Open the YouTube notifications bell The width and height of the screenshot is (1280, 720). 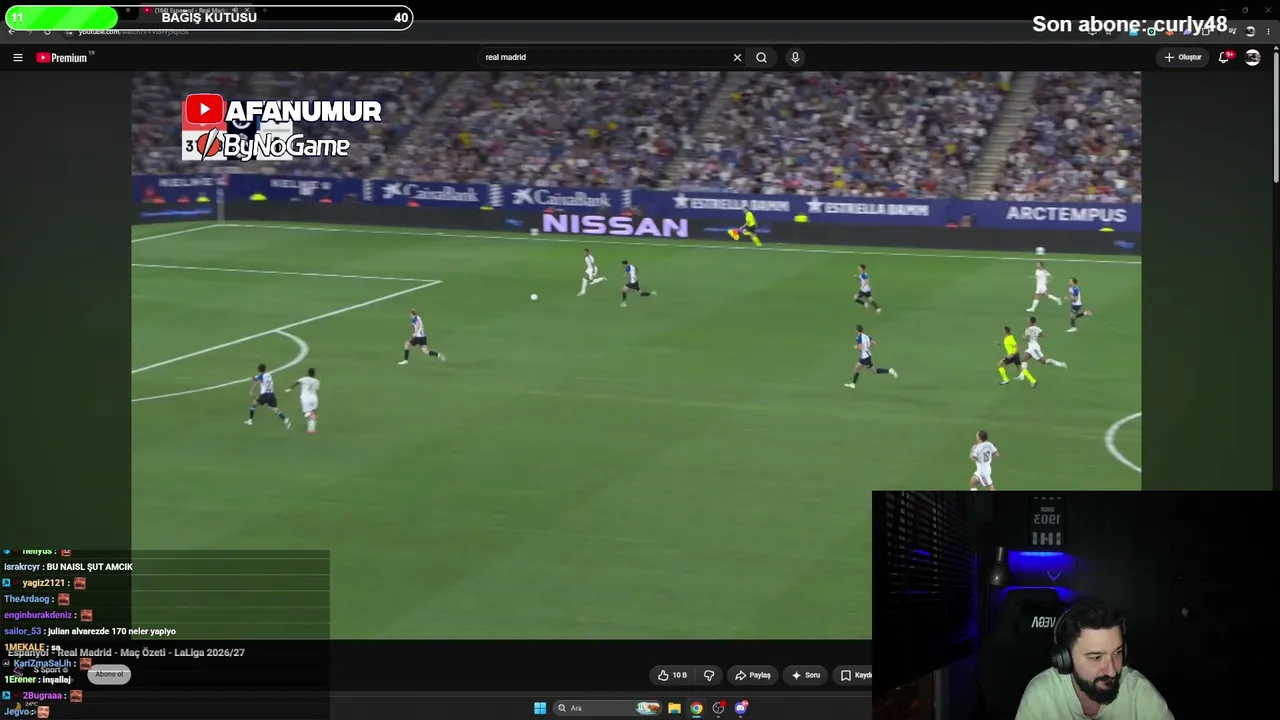(x=1225, y=57)
